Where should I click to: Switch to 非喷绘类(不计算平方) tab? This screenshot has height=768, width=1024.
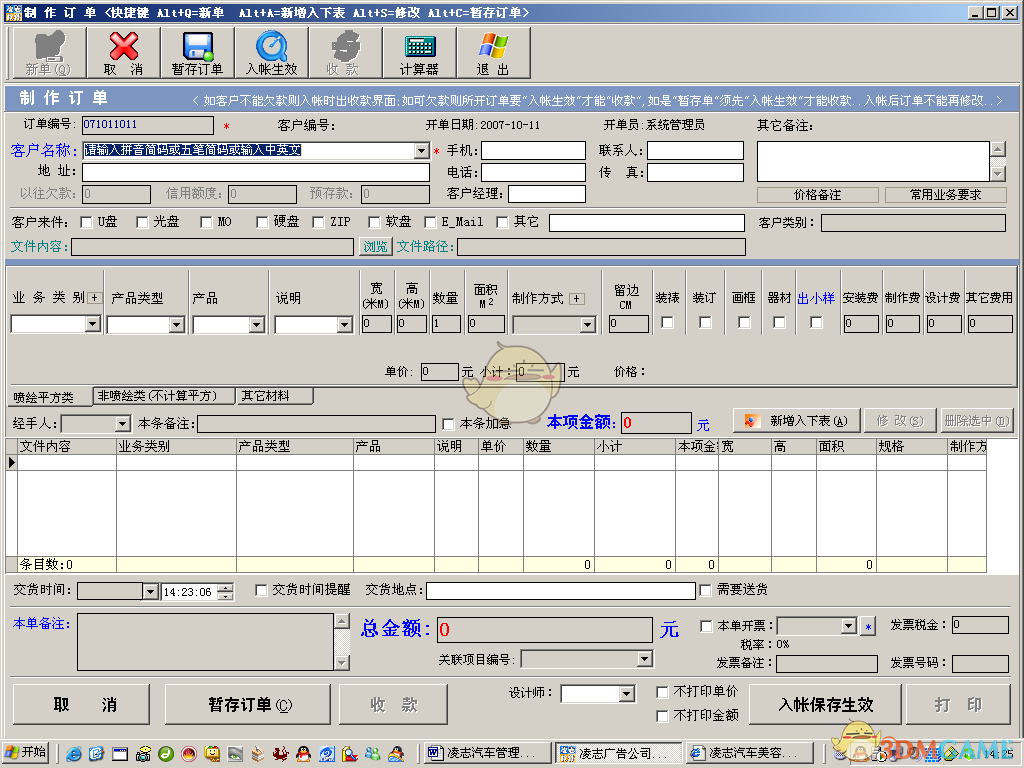coord(162,396)
